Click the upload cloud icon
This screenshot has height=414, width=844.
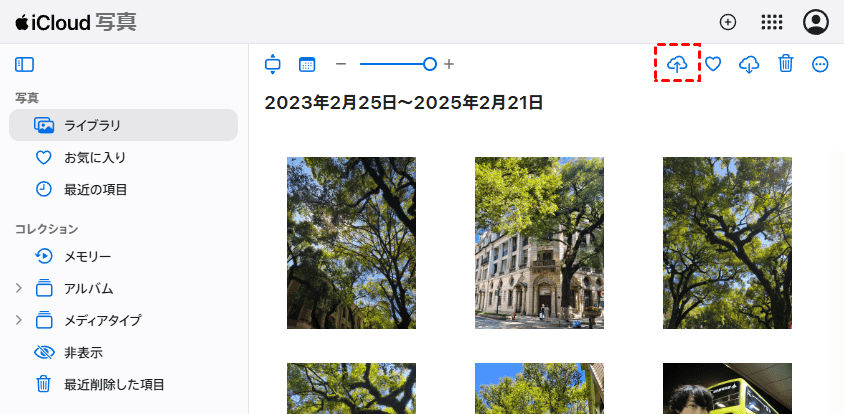pyautogui.click(x=677, y=65)
